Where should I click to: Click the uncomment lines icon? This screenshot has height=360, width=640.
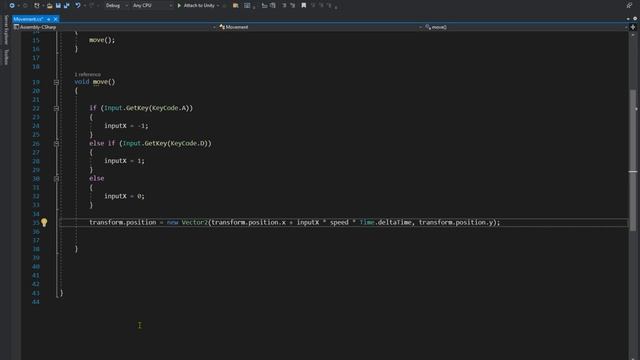point(273,6)
